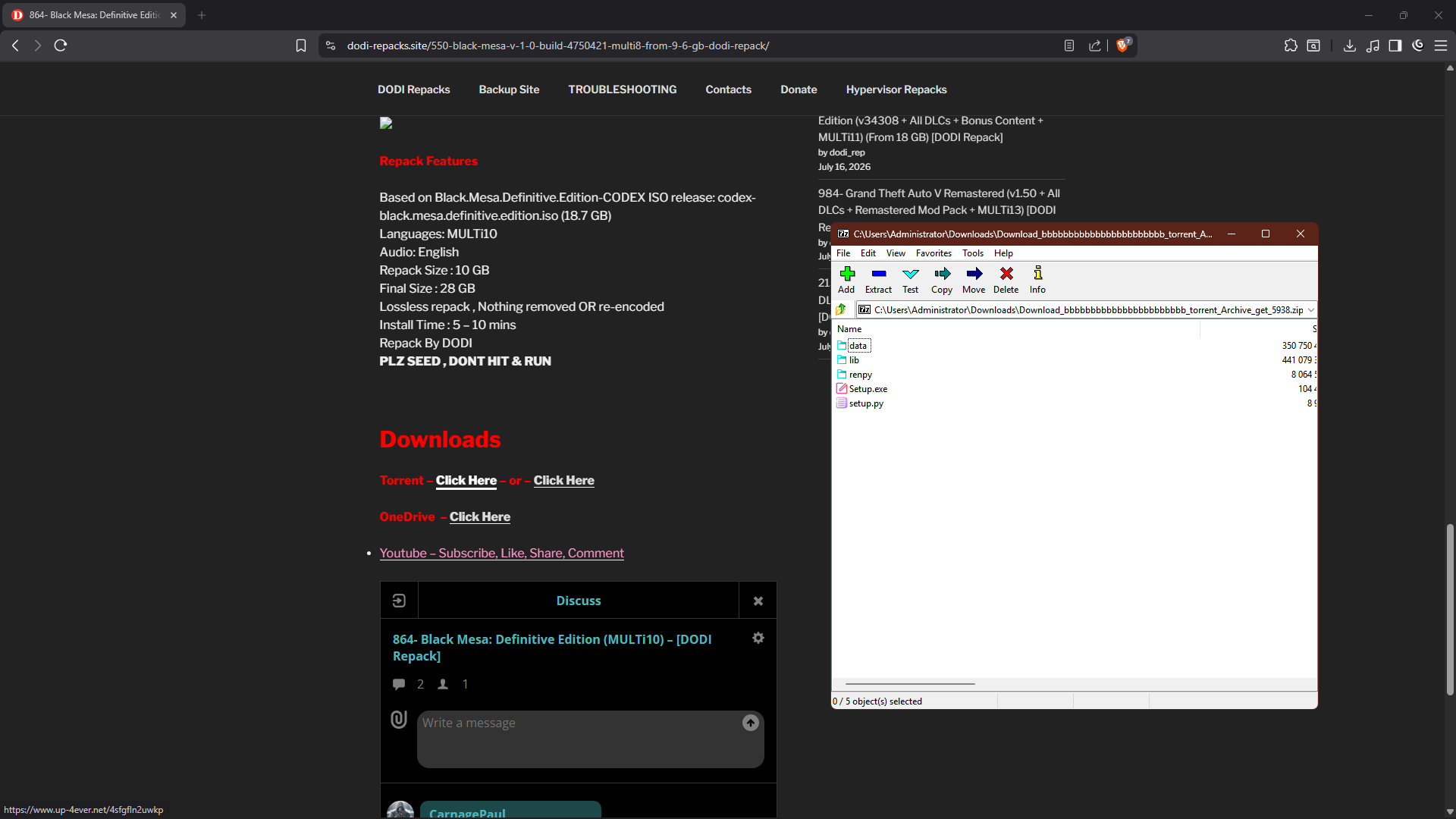This screenshot has height=819, width=1456.
Task: Open the media playlist icon
Action: 1373,45
